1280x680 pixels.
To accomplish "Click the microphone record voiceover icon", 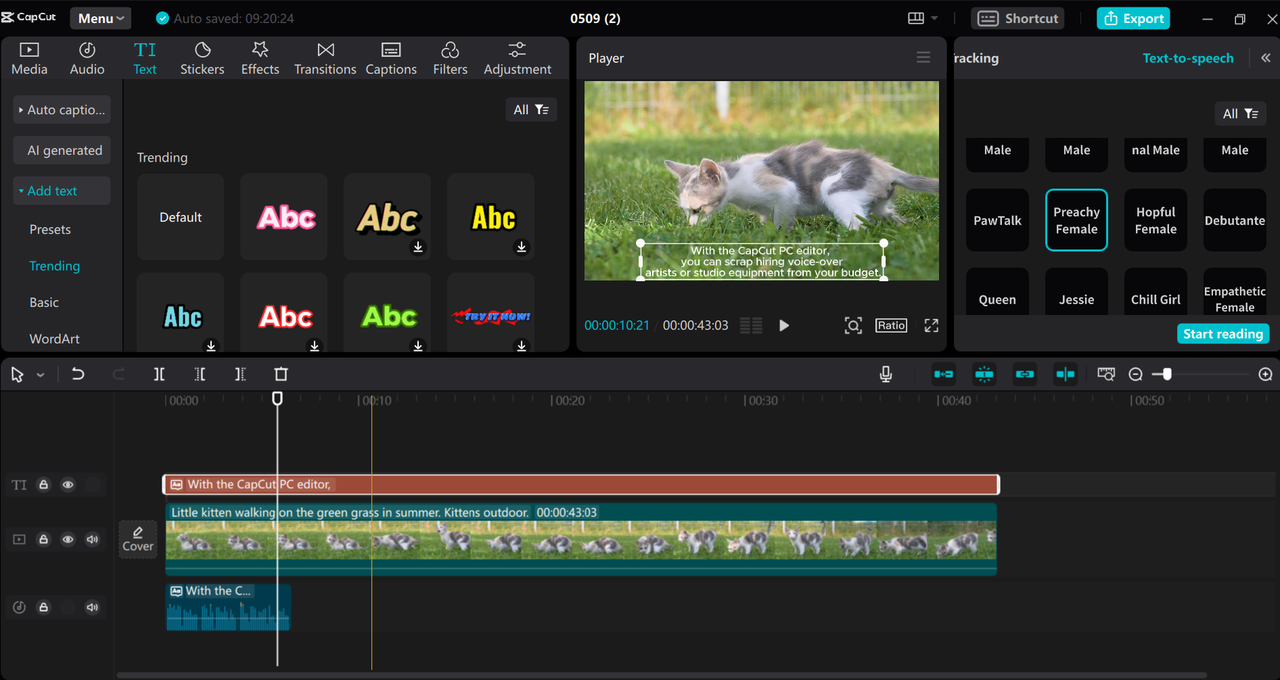I will [x=885, y=374].
